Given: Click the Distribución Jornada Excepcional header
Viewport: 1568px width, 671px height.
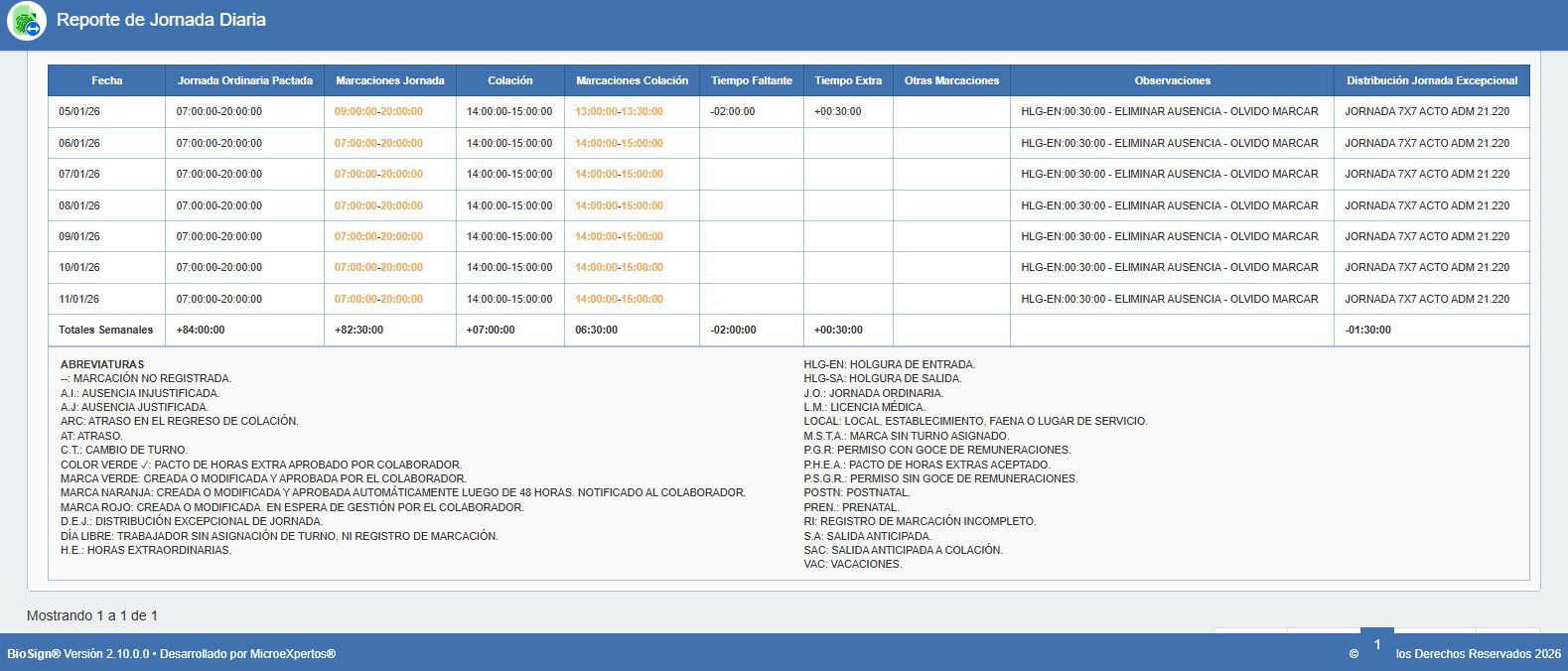Looking at the screenshot, I should pyautogui.click(x=1432, y=80).
